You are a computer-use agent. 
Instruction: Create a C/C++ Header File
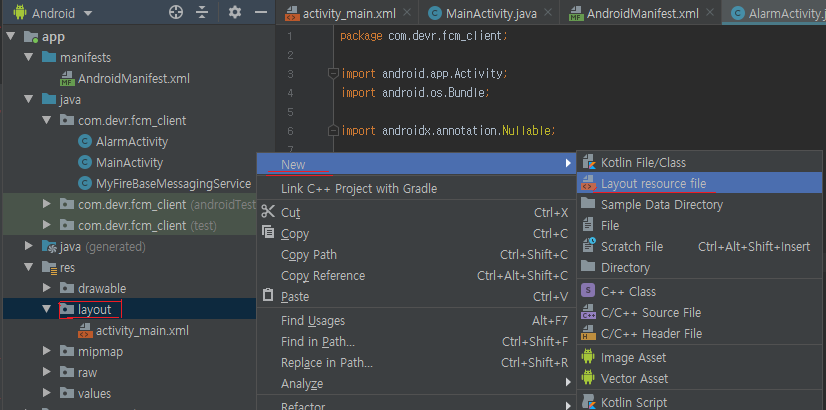point(700,334)
